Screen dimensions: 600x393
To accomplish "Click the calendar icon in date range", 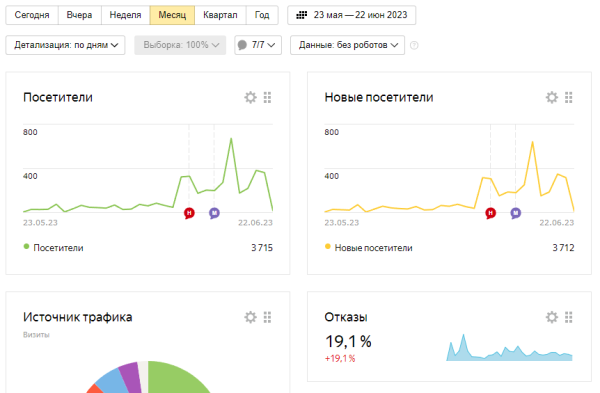I will 302,15.
